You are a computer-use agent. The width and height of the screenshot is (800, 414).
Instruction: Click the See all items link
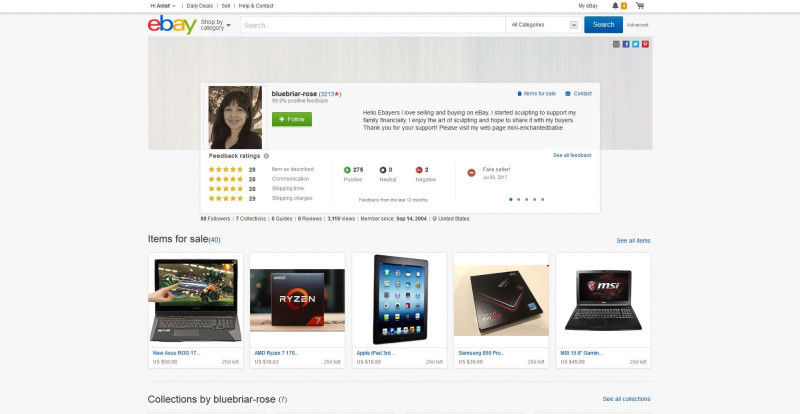[633, 241]
